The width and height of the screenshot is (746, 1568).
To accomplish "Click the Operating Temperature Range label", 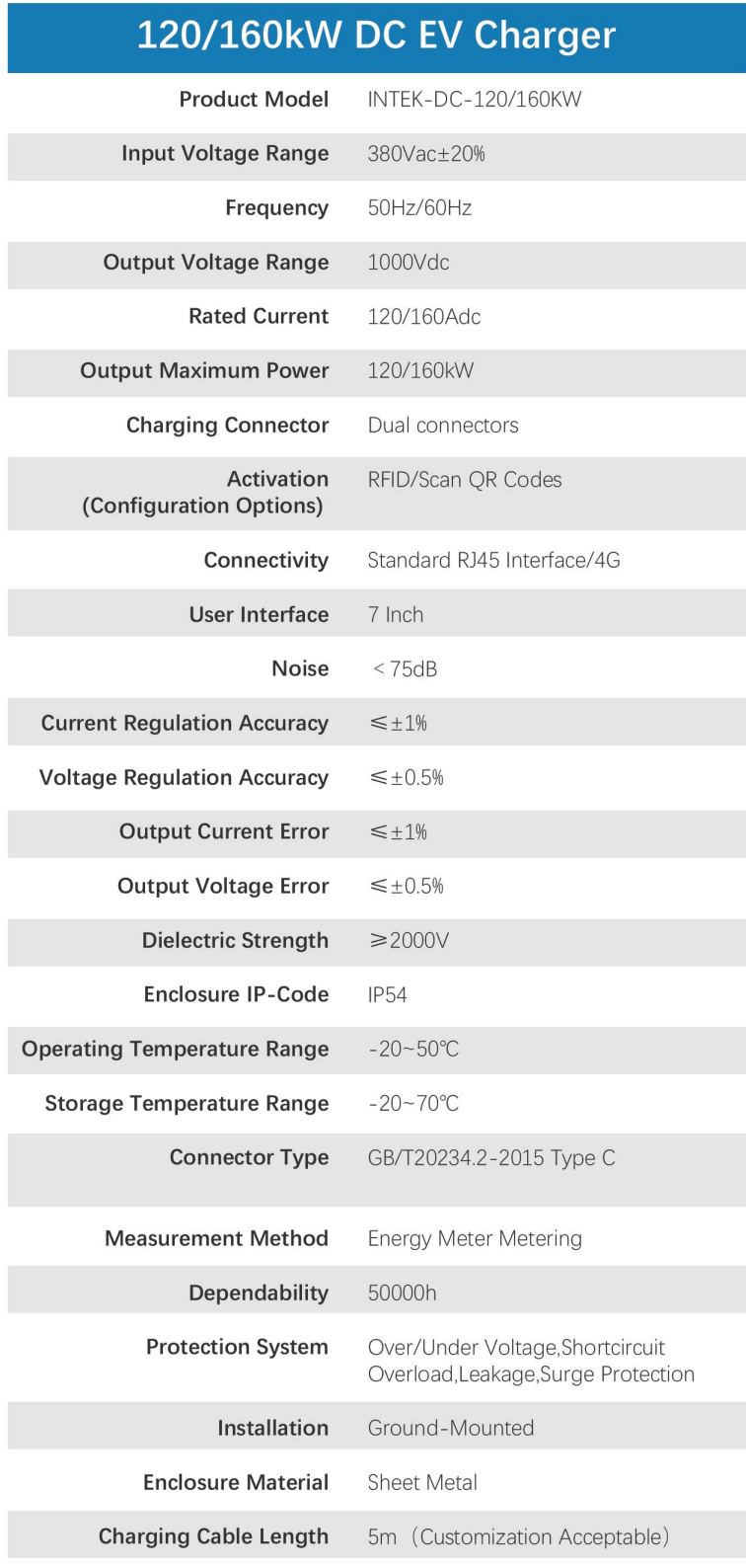I will pyautogui.click(x=175, y=1050).
